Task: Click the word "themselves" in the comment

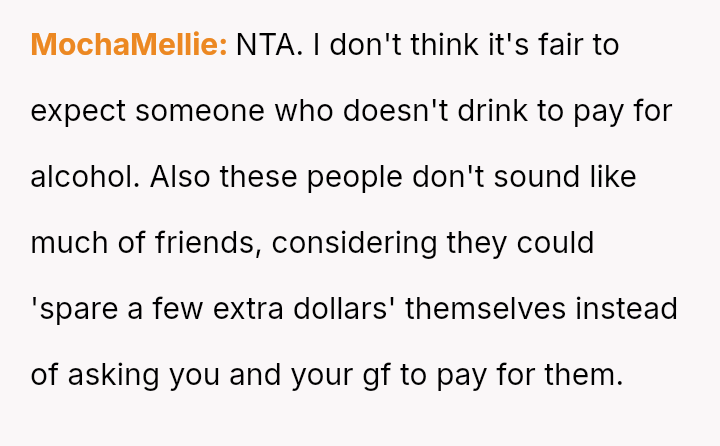Action: 487,309
